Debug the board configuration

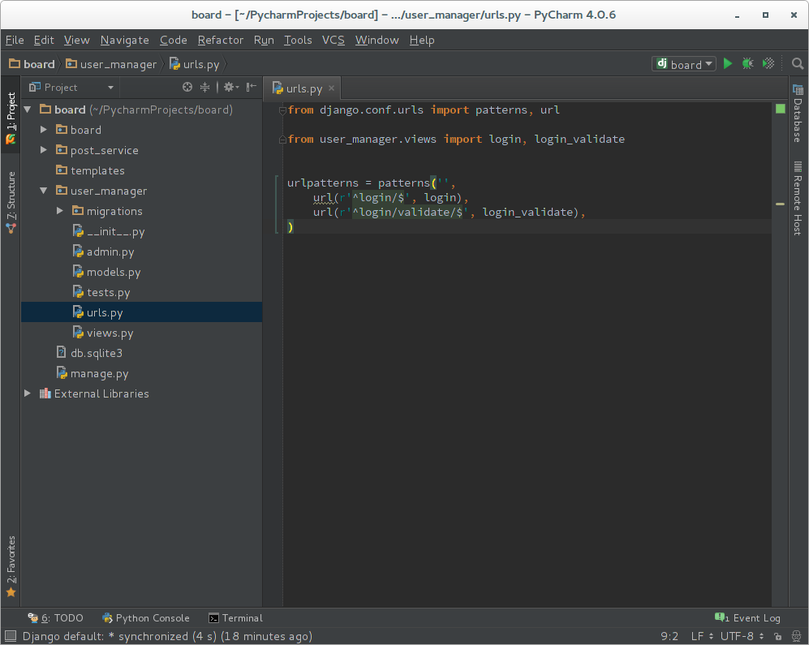pyautogui.click(x=748, y=63)
